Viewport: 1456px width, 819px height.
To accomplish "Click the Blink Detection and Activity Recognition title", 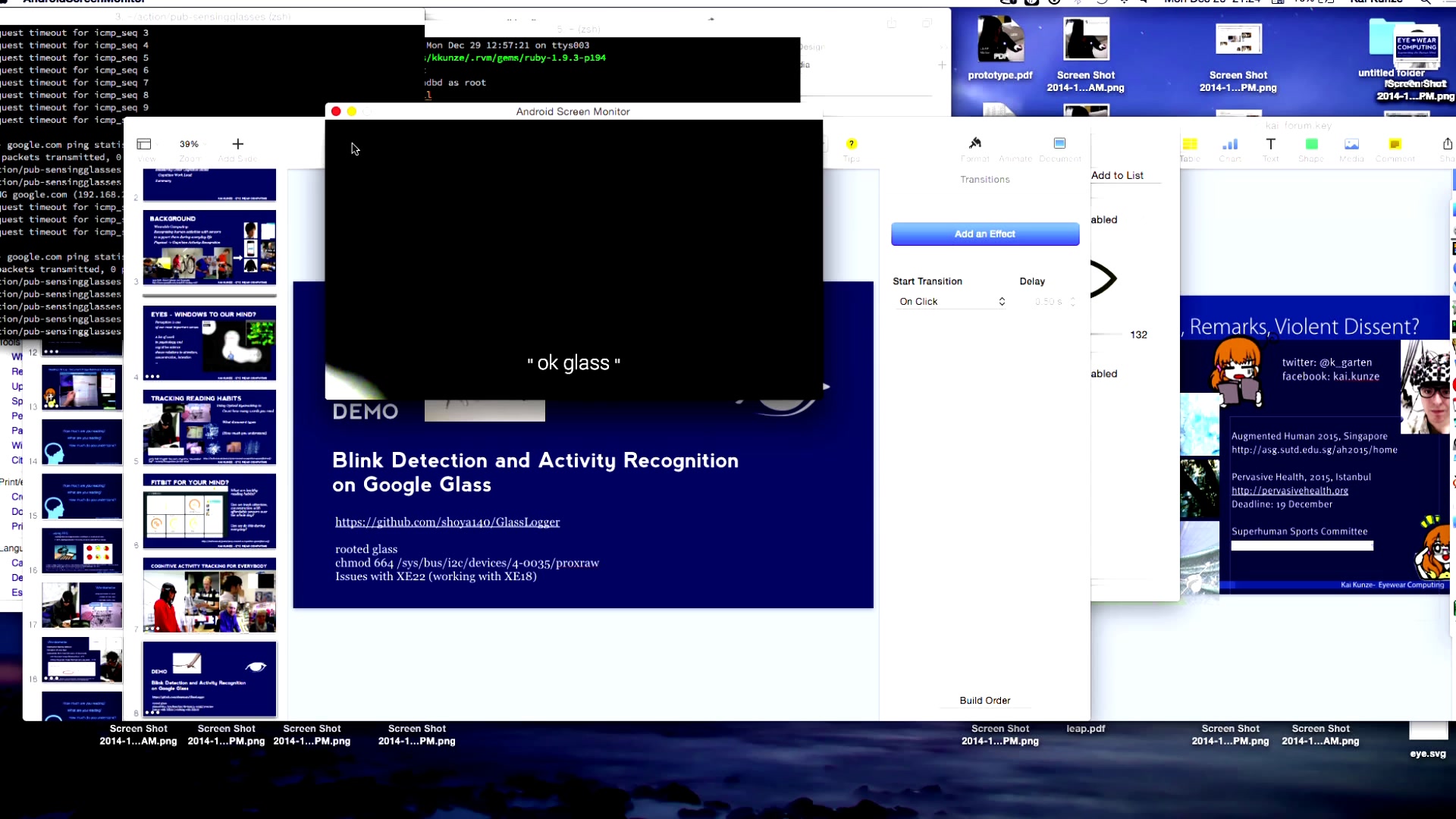I will pos(535,472).
